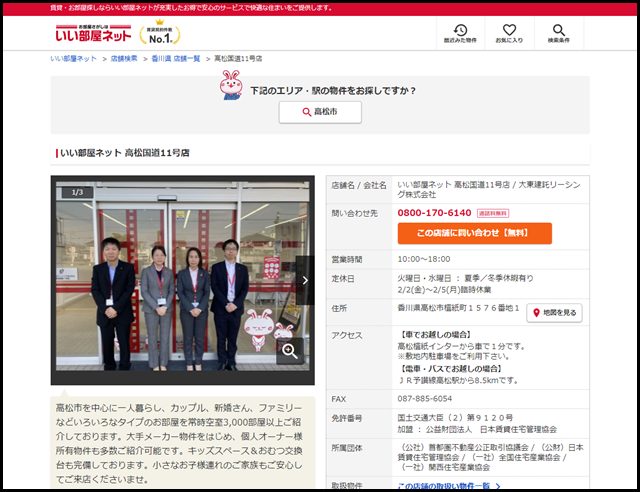Click the No.1 award badge
Image resolution: width=640 pixels, height=492 pixels.
click(x=160, y=33)
